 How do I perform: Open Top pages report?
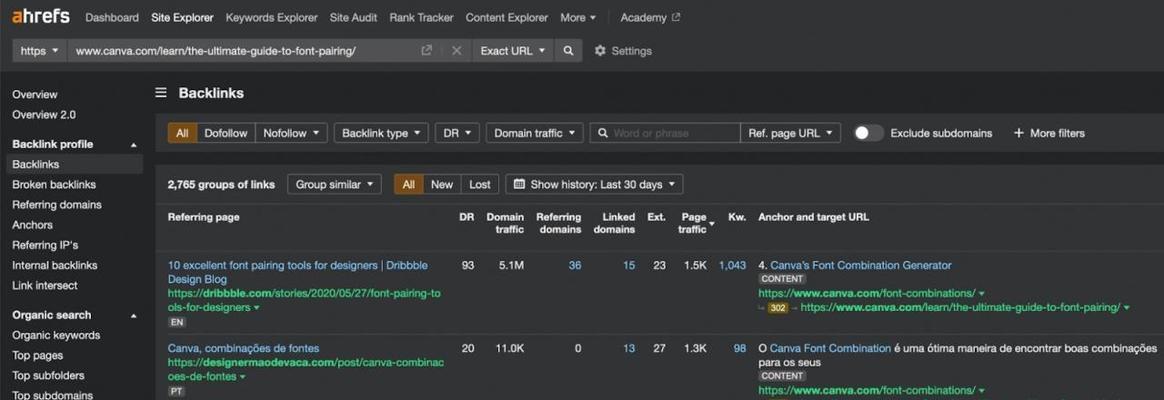[38, 355]
